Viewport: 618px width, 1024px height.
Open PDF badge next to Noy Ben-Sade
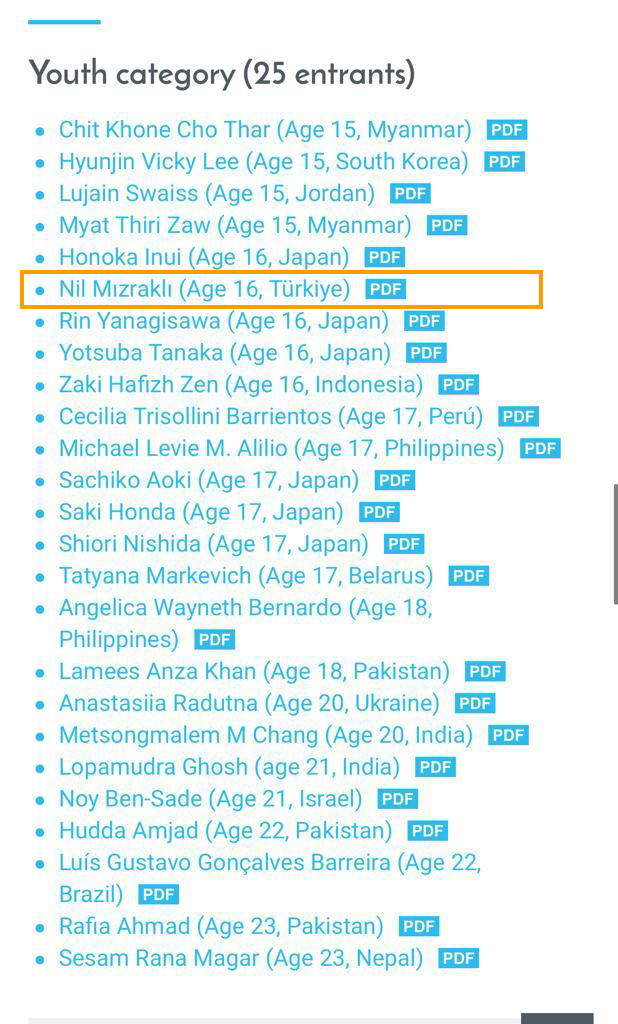pyautogui.click(x=398, y=799)
